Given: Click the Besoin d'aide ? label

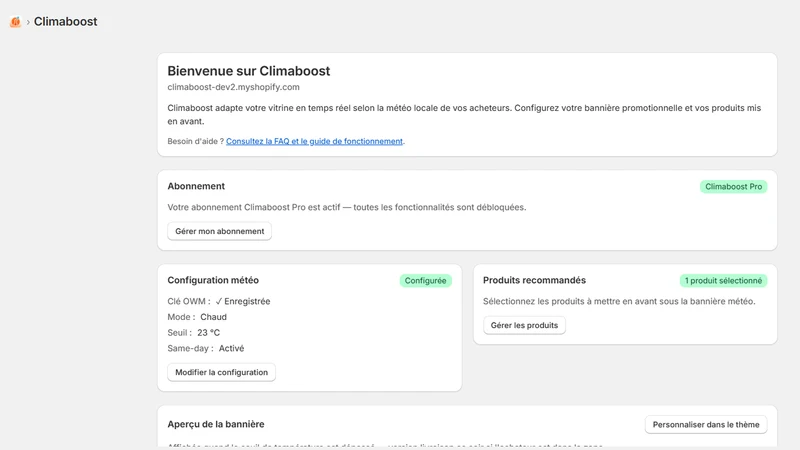Looking at the screenshot, I should coord(195,141).
